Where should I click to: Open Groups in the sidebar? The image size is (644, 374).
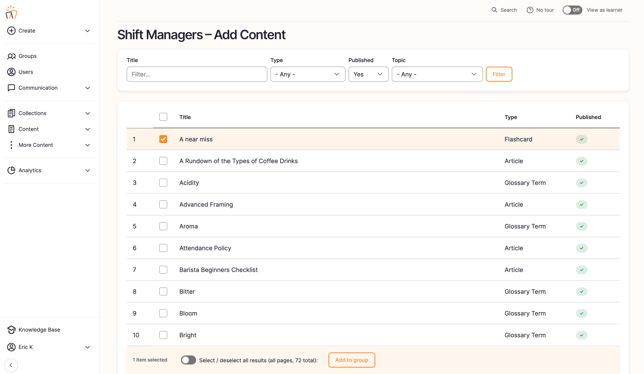click(28, 56)
